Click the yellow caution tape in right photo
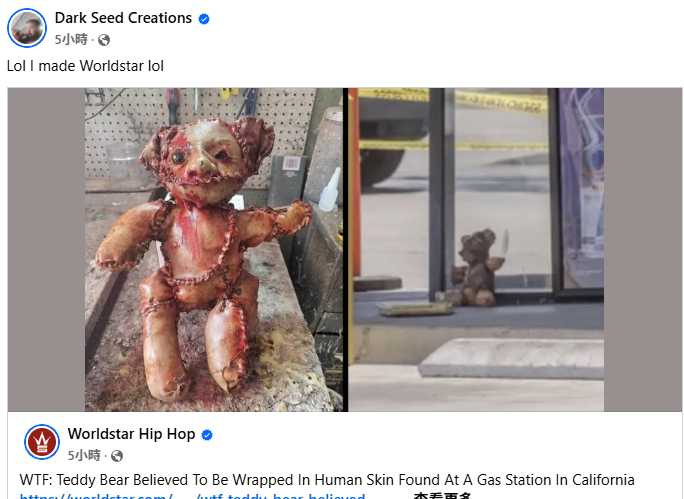 (x=454, y=99)
